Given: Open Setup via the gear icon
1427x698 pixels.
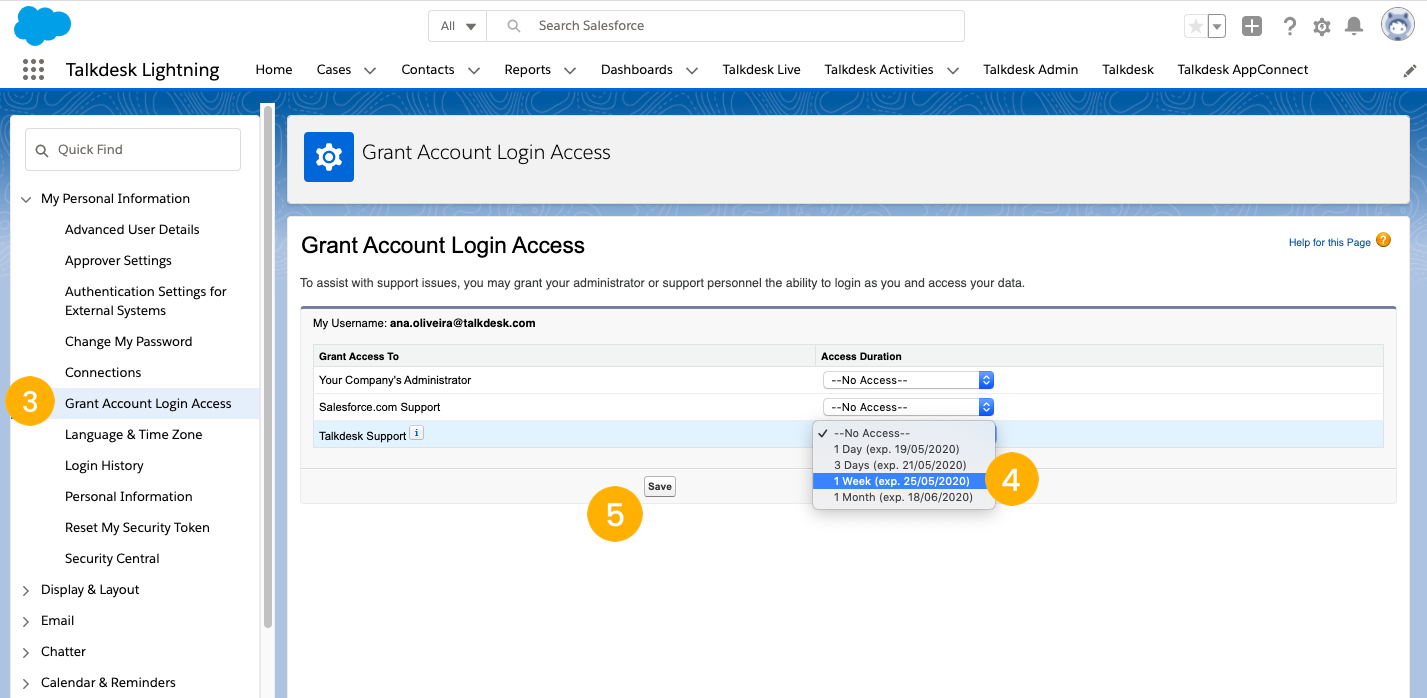Looking at the screenshot, I should [1321, 26].
